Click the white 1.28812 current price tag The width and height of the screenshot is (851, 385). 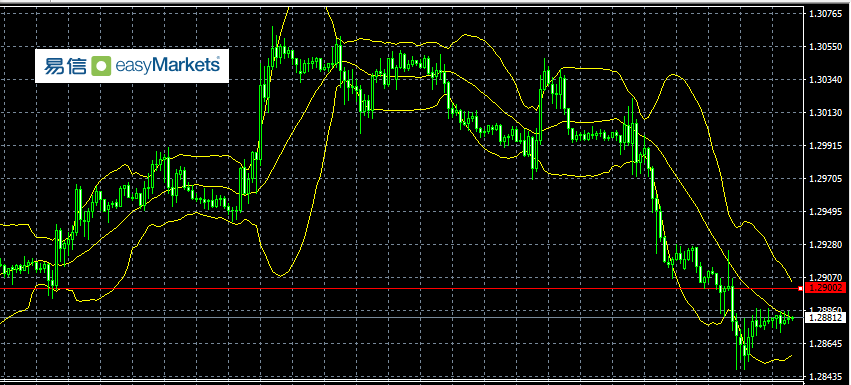point(825,318)
